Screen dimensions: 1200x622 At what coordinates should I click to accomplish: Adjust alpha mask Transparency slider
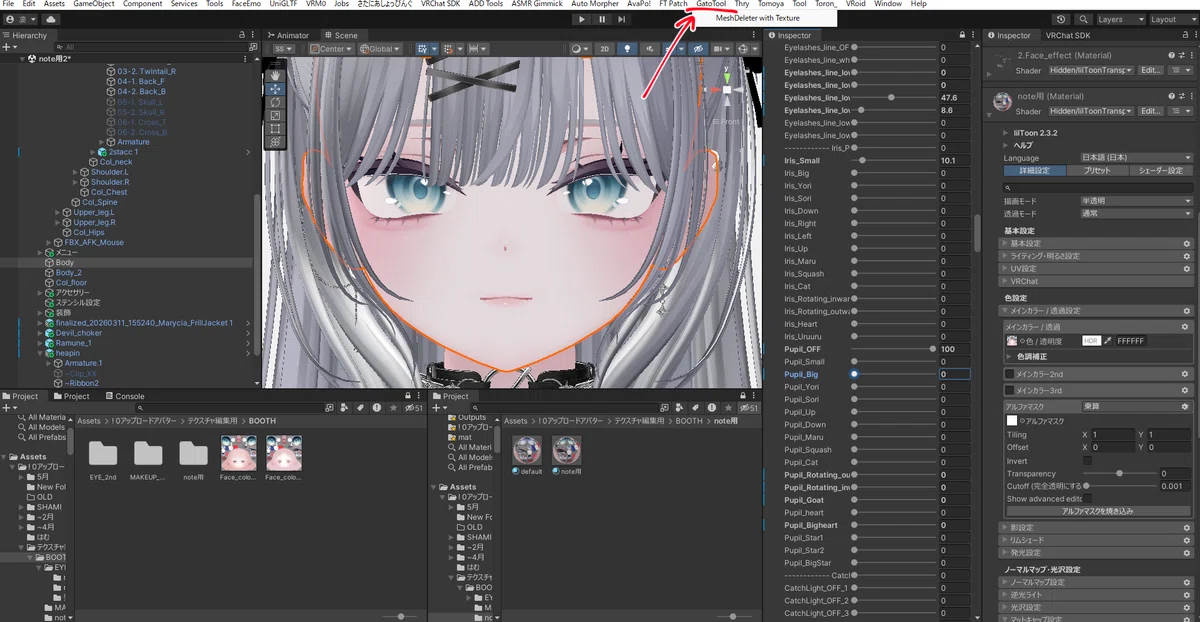[x=1118, y=474]
